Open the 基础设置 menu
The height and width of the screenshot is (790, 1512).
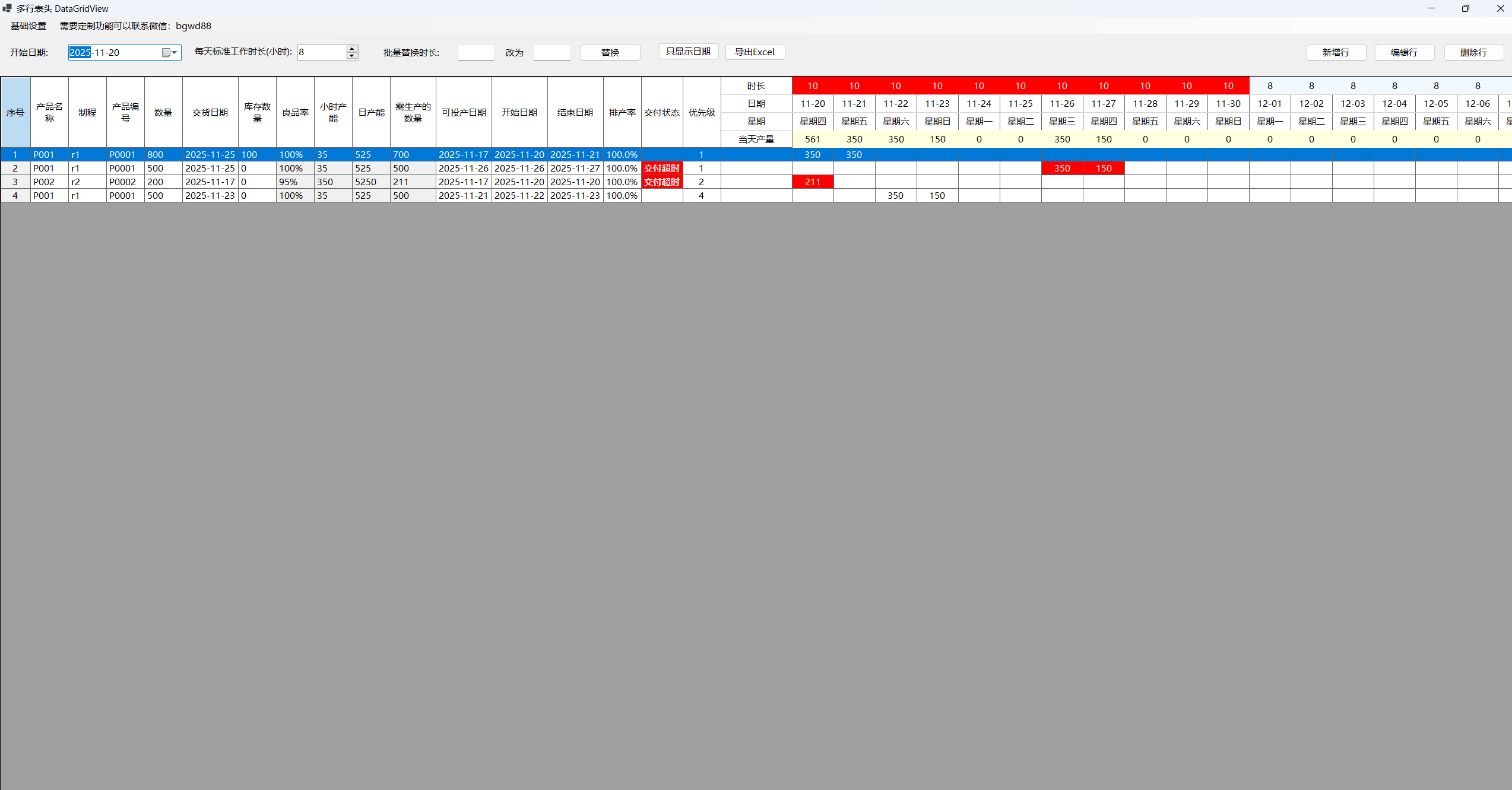pyautogui.click(x=27, y=26)
